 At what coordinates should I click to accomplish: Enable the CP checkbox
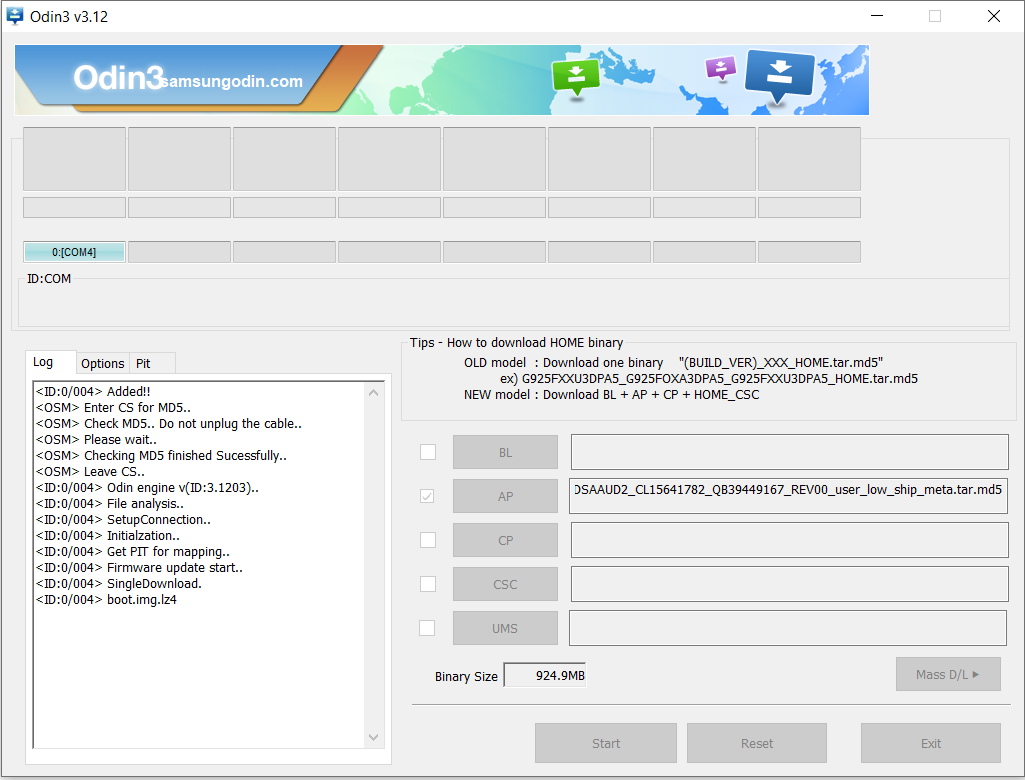[428, 540]
